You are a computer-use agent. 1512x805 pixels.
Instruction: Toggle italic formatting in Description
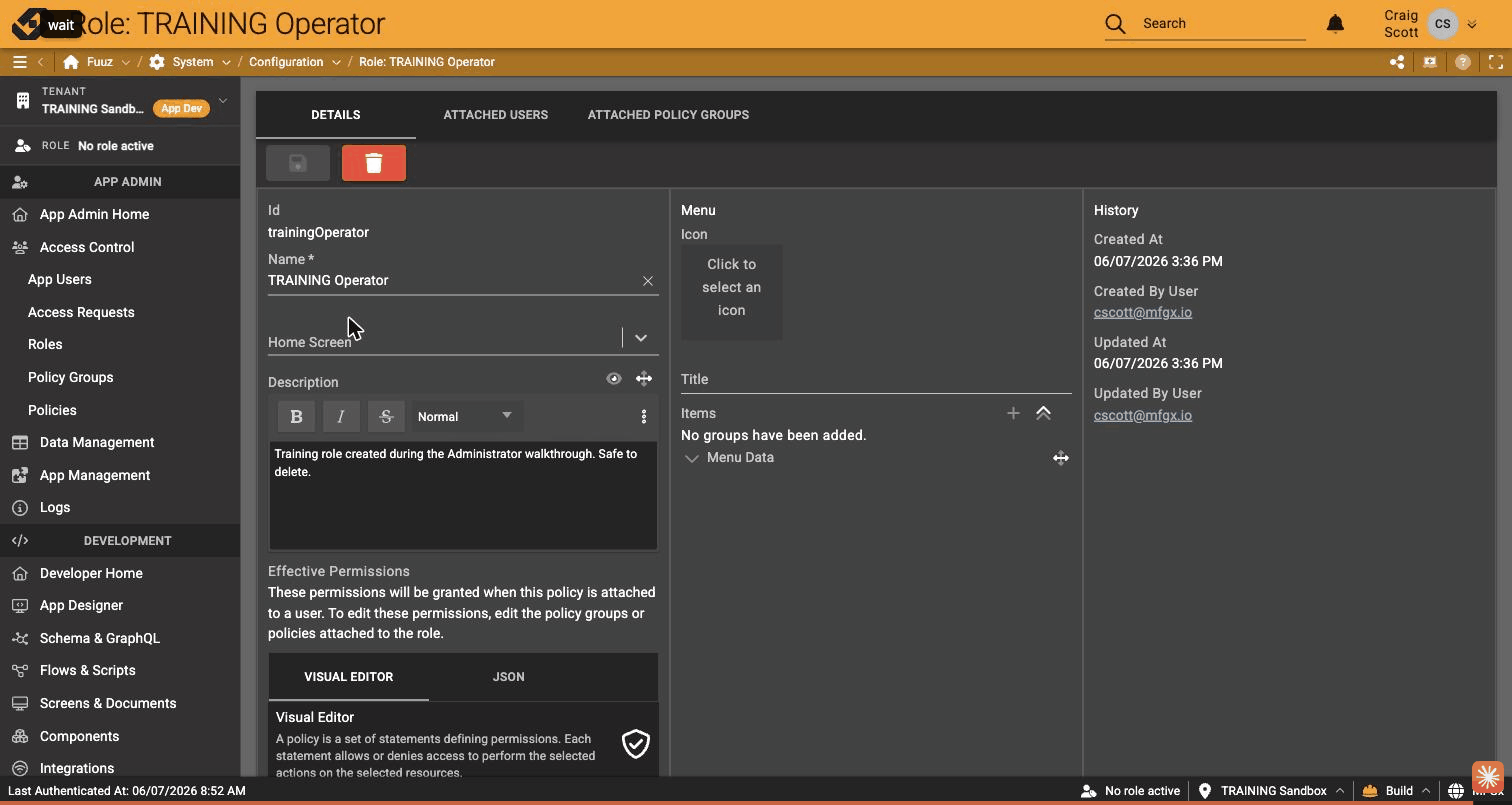[341, 416]
